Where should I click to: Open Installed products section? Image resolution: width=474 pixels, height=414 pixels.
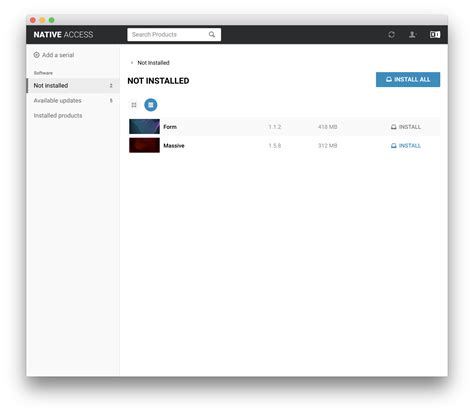point(73,116)
